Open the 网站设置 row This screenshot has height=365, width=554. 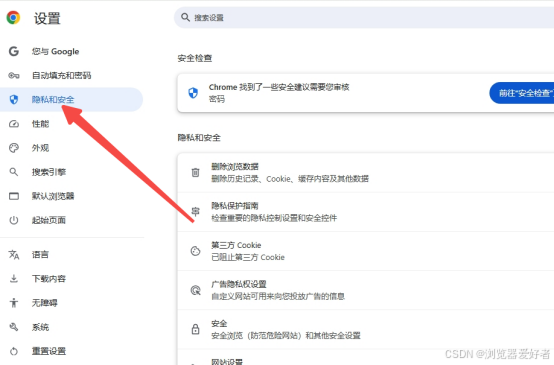[x=366, y=358]
